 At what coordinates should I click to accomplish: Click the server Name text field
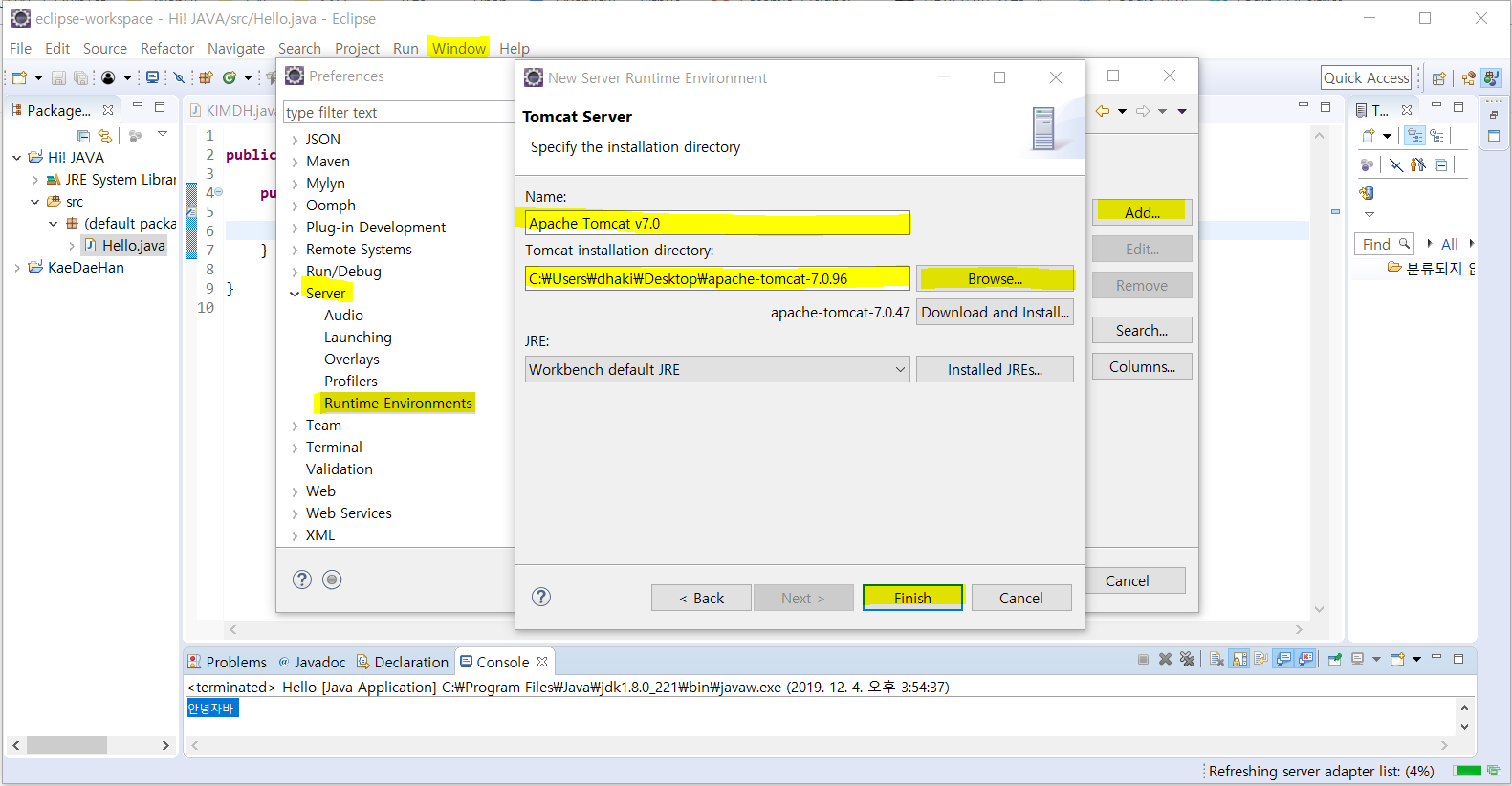coord(717,223)
